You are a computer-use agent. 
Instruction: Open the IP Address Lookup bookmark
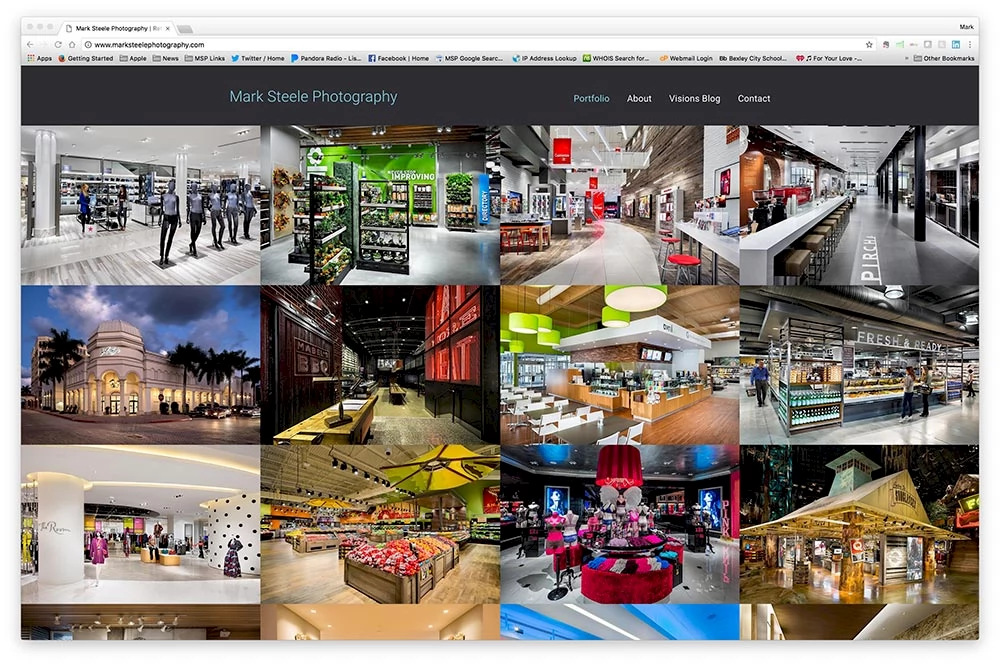pyautogui.click(x=545, y=58)
